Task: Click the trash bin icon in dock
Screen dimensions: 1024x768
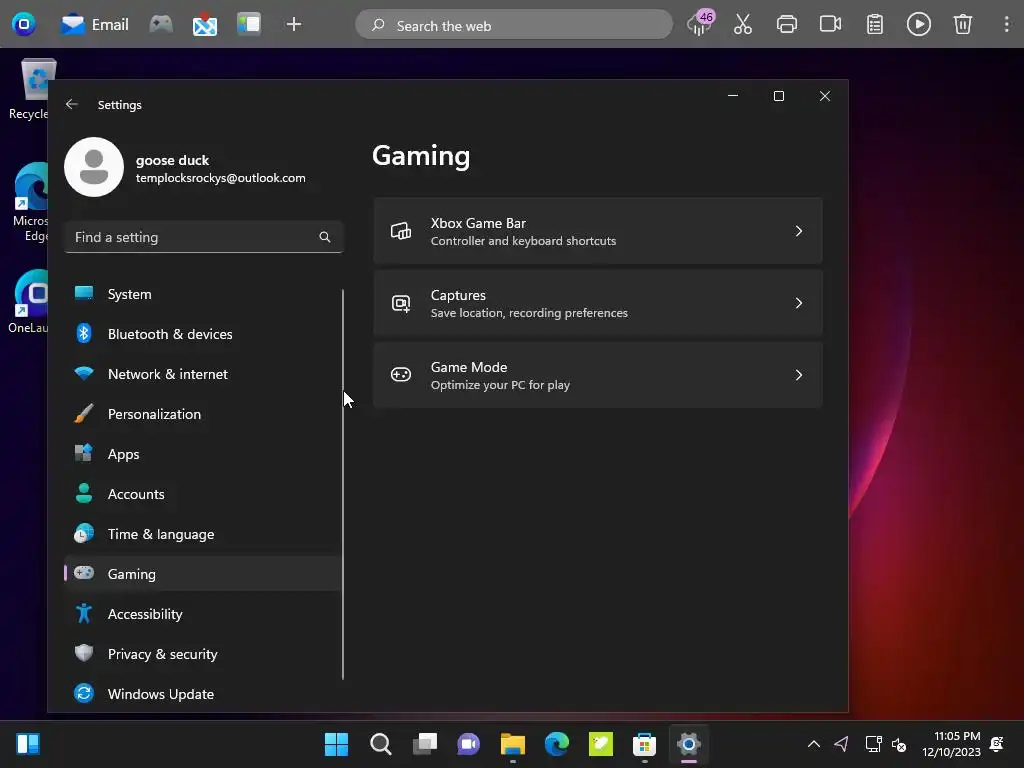Action: [x=963, y=25]
